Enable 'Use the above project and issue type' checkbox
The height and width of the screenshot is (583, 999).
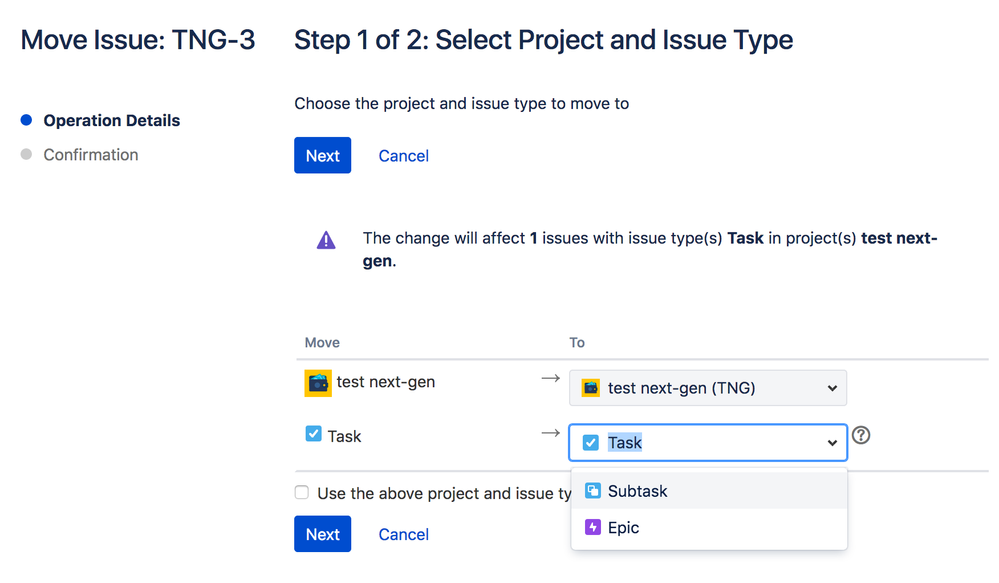pyautogui.click(x=301, y=493)
